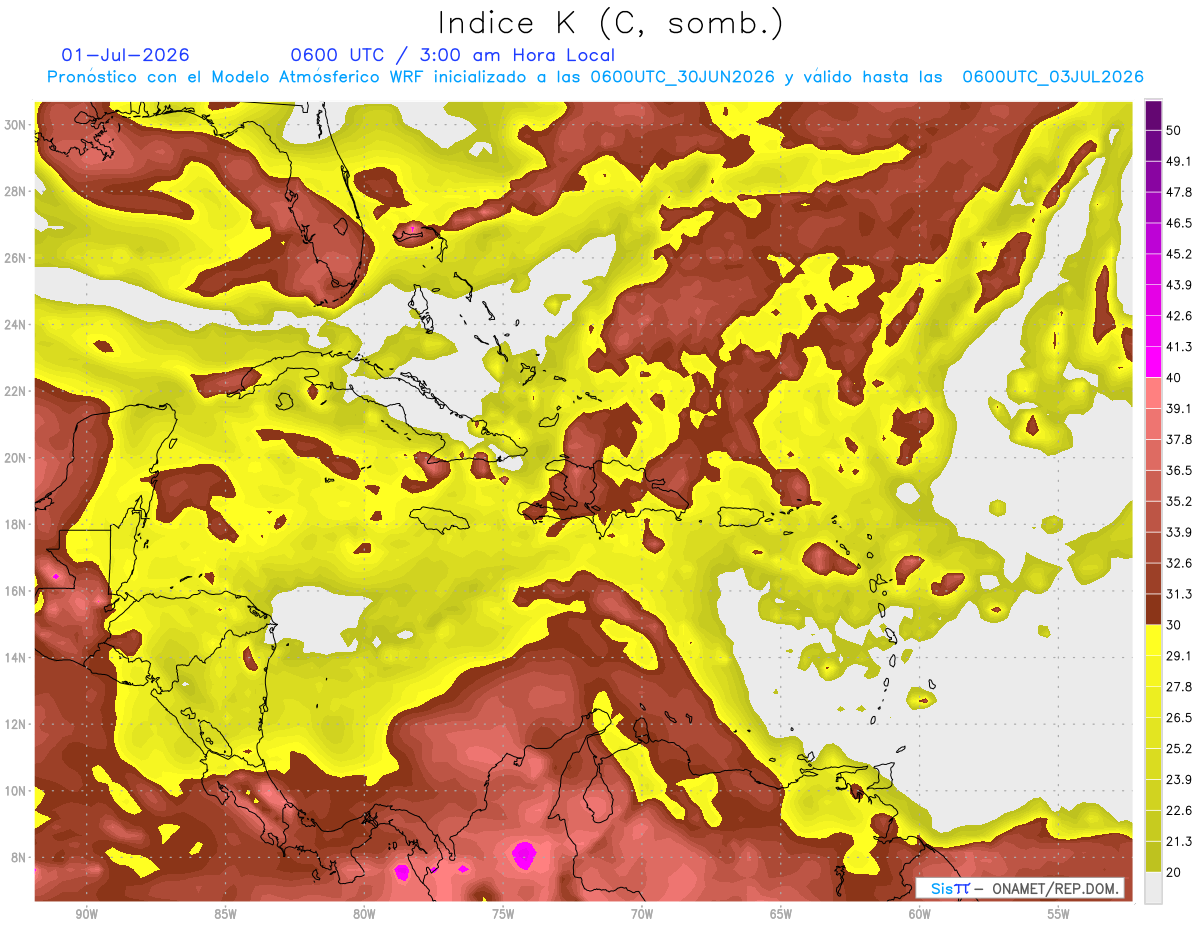
Task: Click the gray swatch at the color scale bottom
Action: click(x=1153, y=888)
